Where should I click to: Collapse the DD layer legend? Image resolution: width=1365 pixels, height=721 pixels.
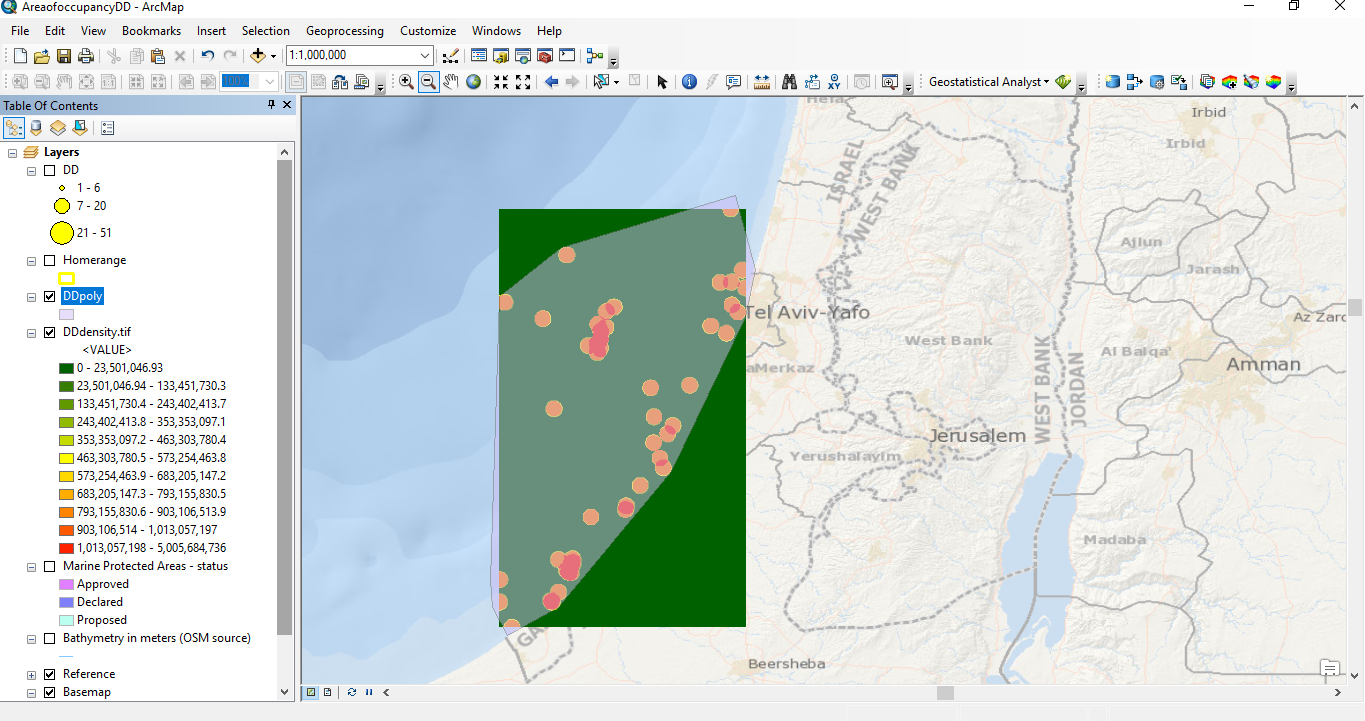(x=32, y=170)
